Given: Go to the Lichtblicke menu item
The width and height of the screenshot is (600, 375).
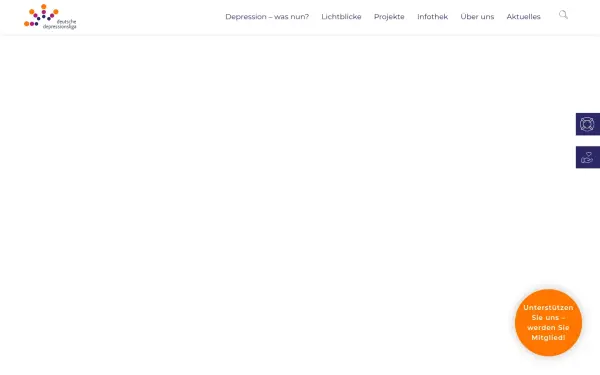Looking at the screenshot, I should click(341, 17).
